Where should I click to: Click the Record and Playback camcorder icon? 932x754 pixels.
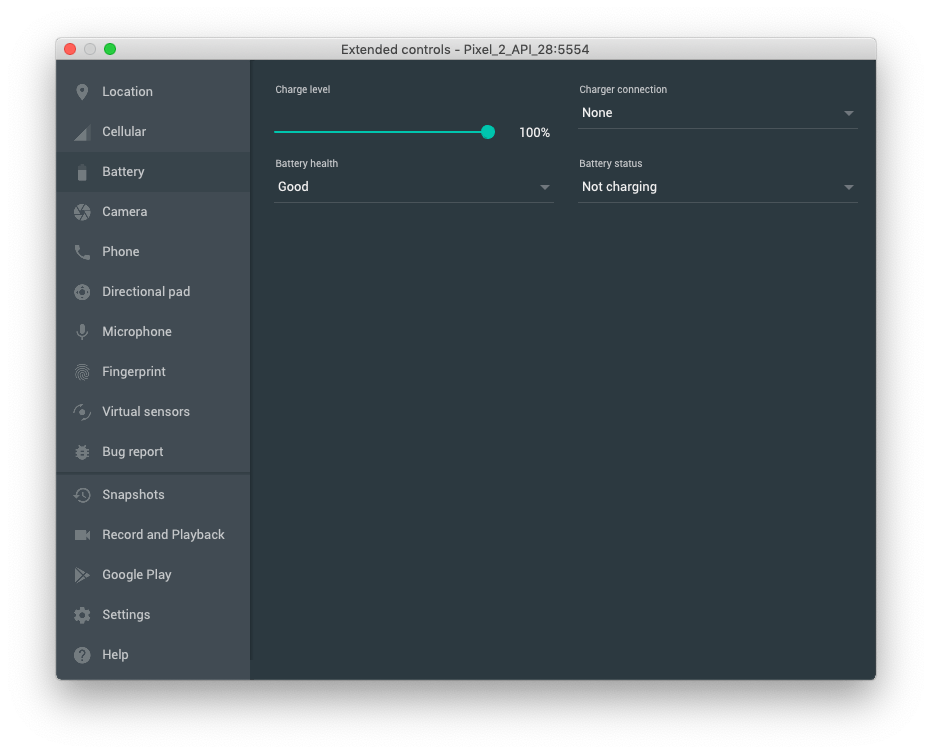pyautogui.click(x=82, y=535)
